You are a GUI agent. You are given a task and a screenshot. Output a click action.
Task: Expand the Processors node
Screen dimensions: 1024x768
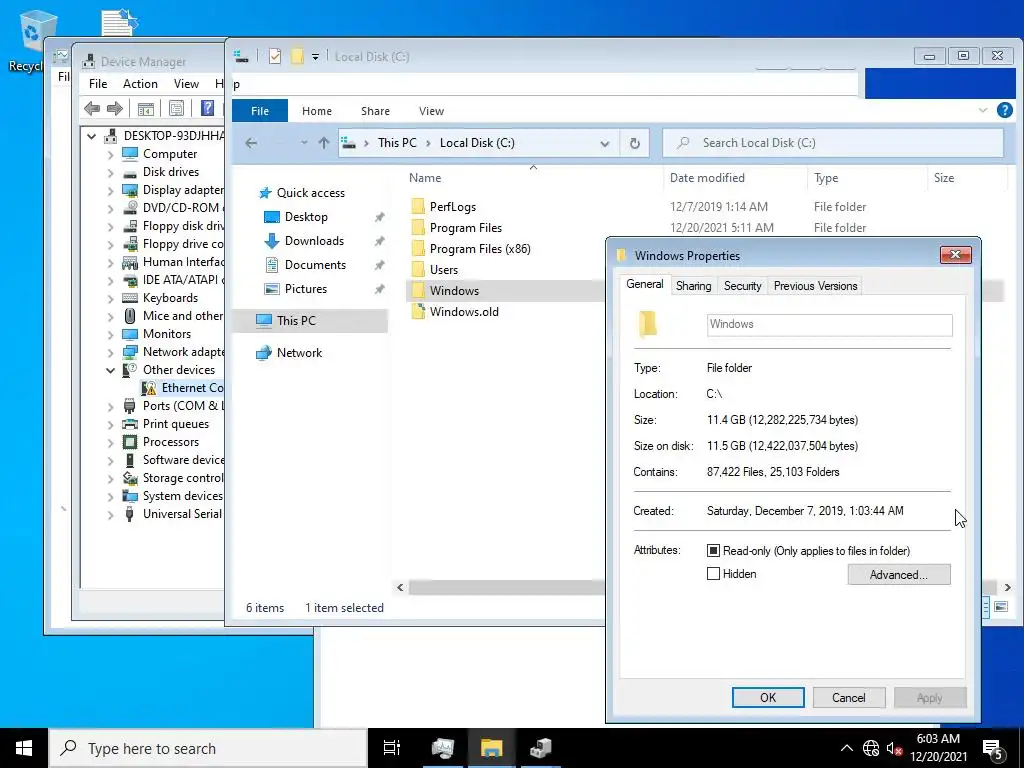(110, 443)
